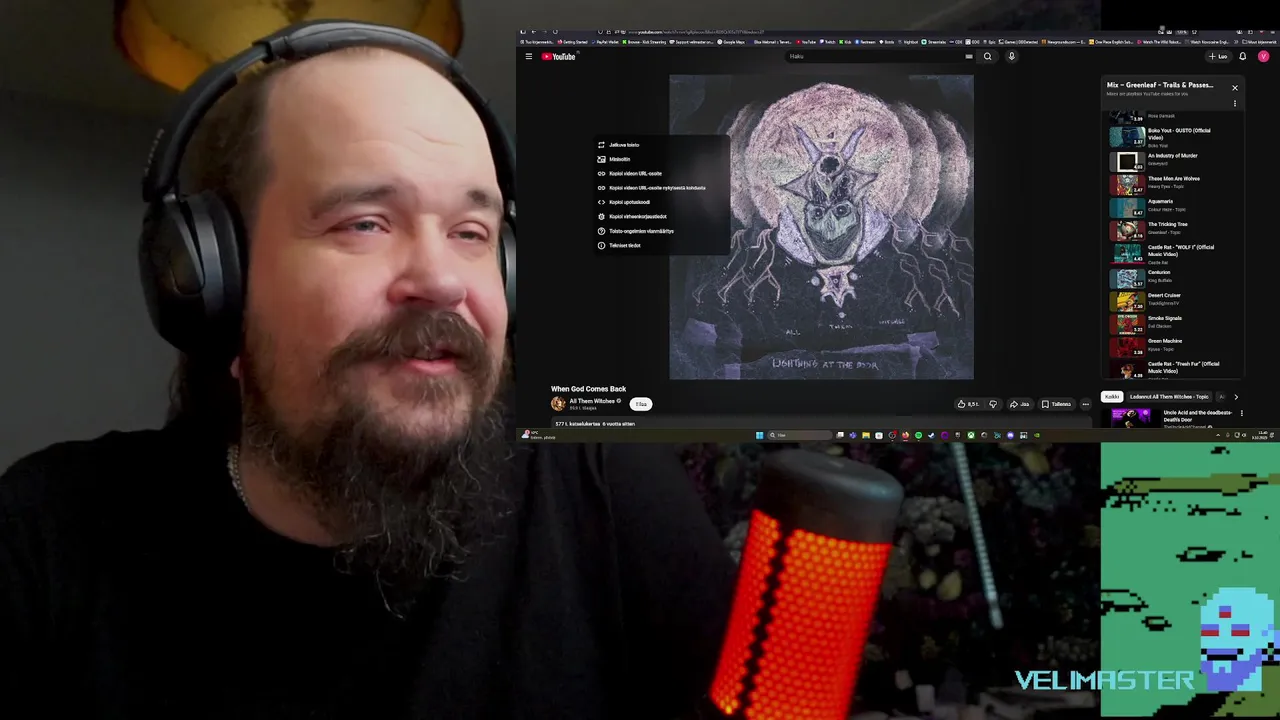Open Uncle Acid and the deadbeats video
Image resolution: width=1280 pixels, height=720 pixels.
pyautogui.click(x=1170, y=418)
